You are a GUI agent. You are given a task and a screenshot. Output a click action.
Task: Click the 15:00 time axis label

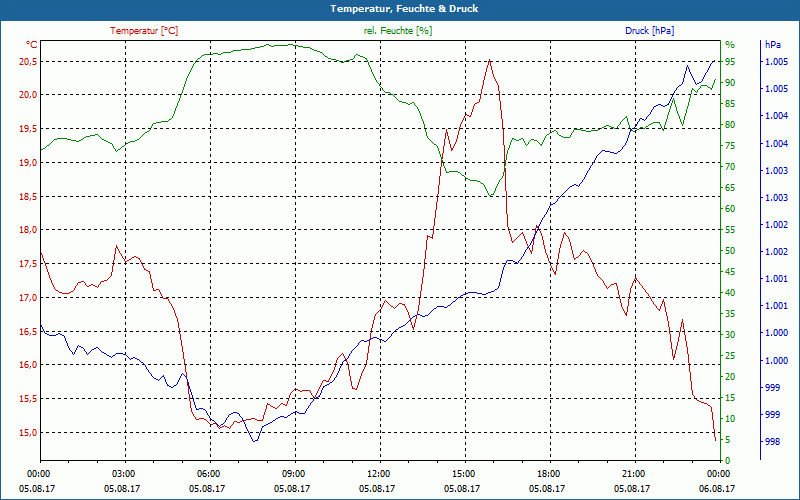click(462, 474)
